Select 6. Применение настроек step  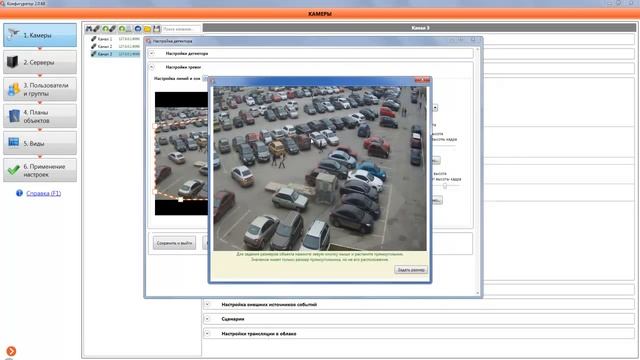pos(40,170)
